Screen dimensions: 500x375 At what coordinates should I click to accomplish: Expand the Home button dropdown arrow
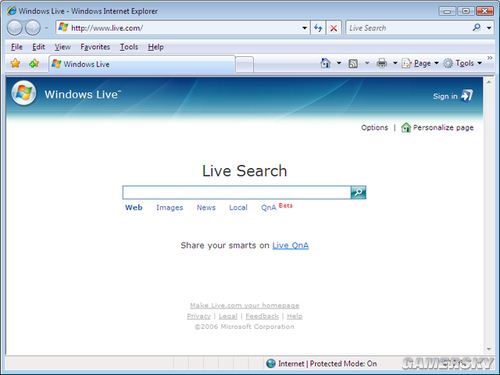click(x=339, y=63)
